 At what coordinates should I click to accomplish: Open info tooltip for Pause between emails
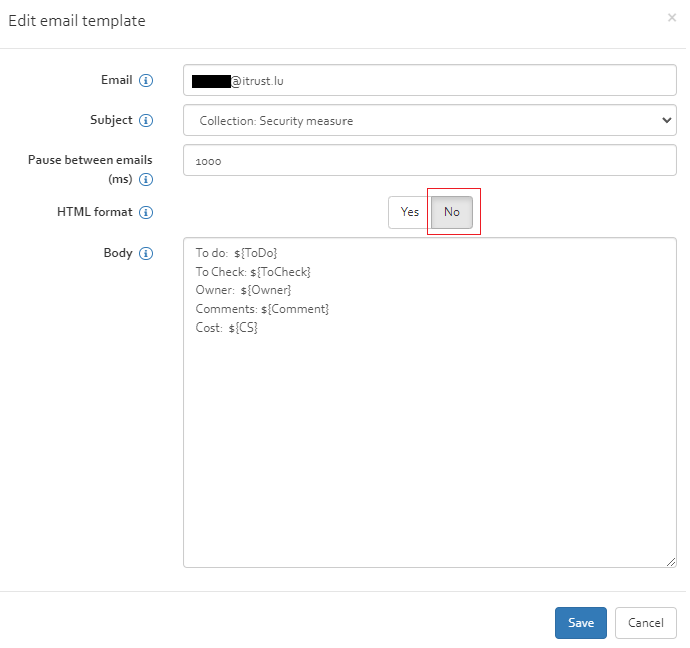pyautogui.click(x=146, y=179)
